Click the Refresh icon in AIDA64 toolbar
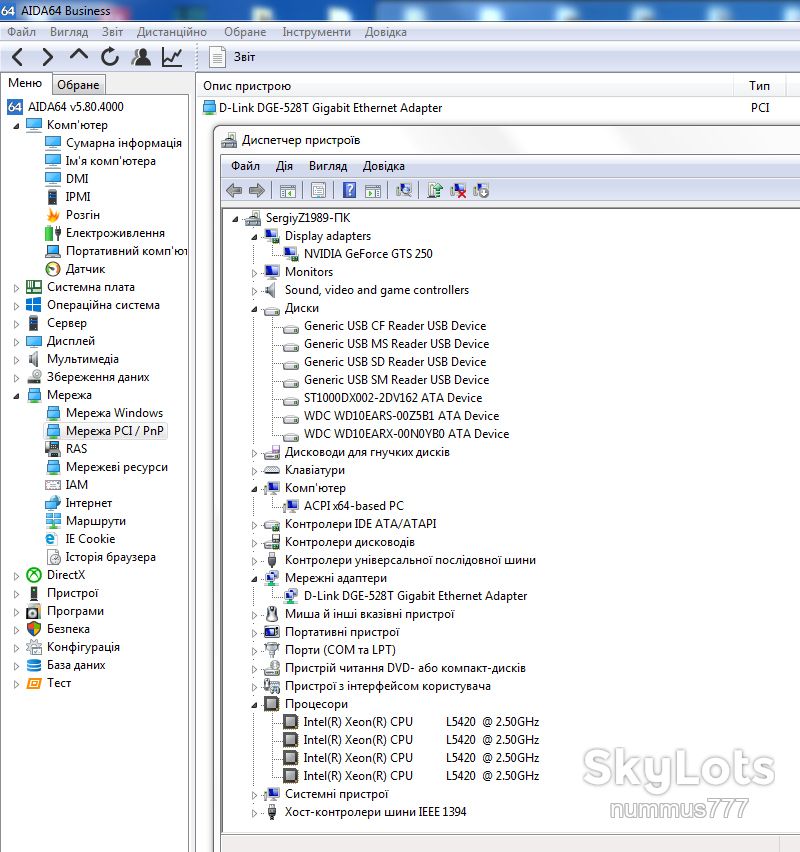The image size is (800, 852). pyautogui.click(x=110, y=57)
